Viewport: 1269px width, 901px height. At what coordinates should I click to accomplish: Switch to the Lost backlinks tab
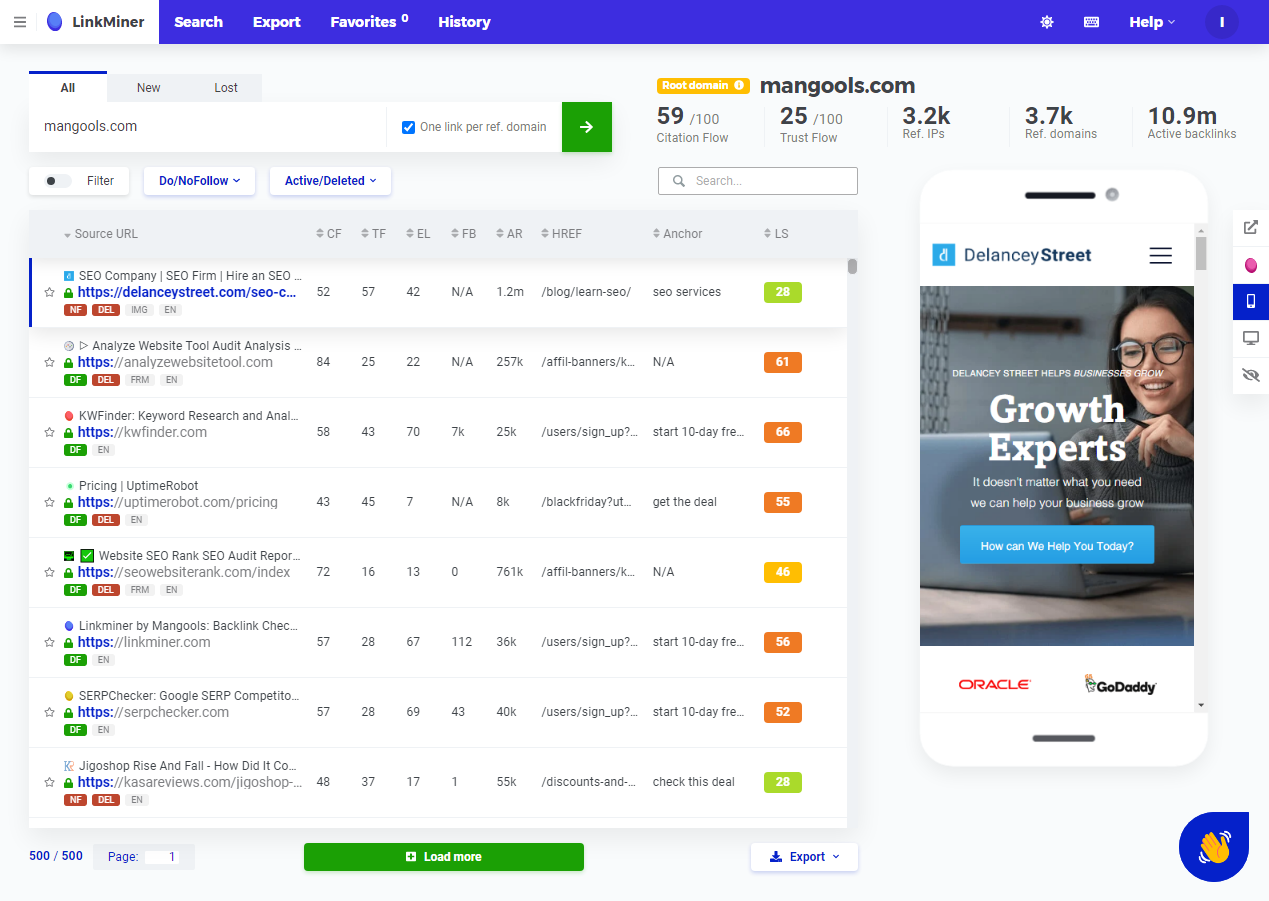coord(226,88)
